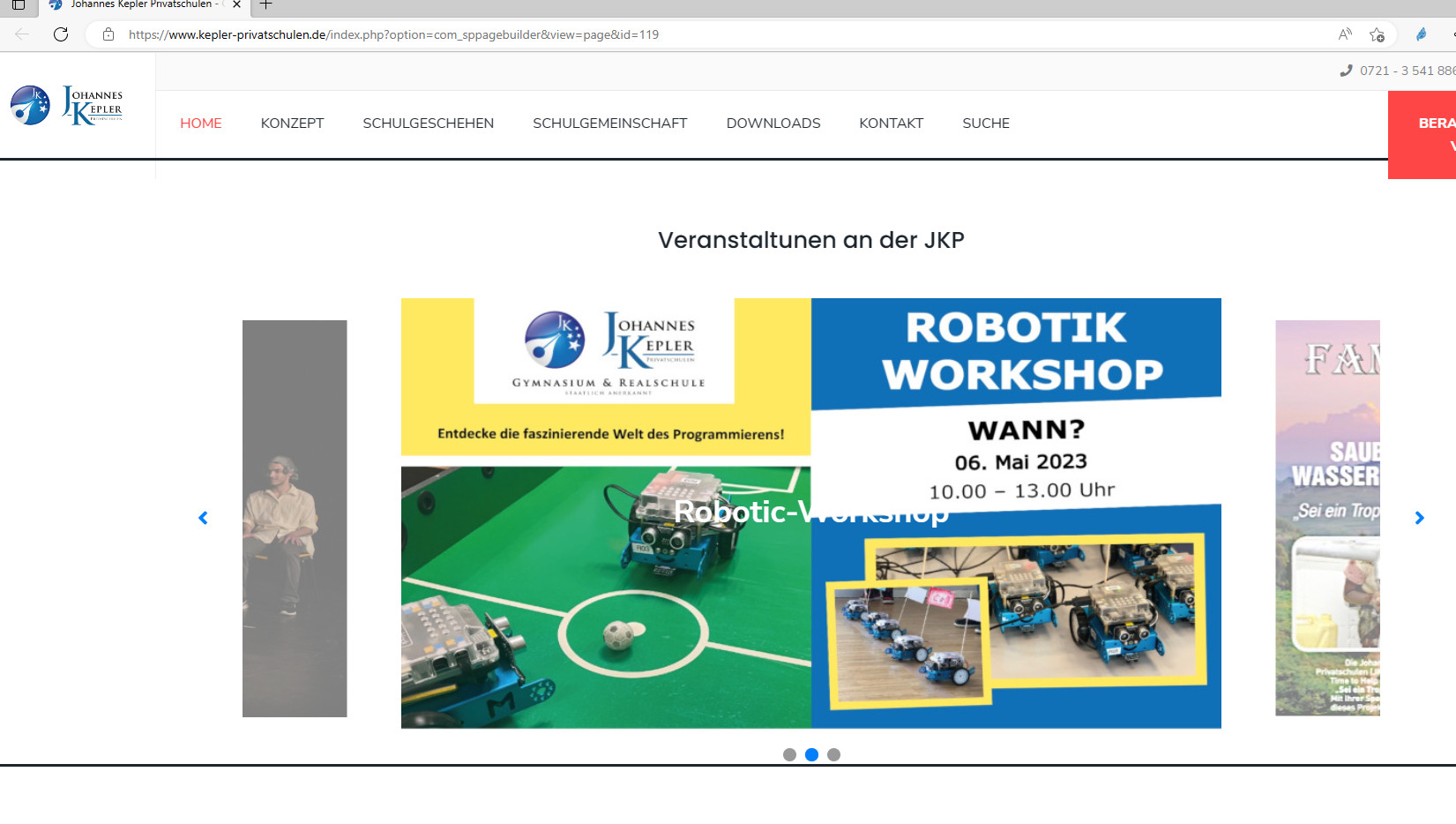Image resolution: width=1456 pixels, height=824 pixels.
Task: Select the first carousel dot indicator
Action: coord(789,754)
